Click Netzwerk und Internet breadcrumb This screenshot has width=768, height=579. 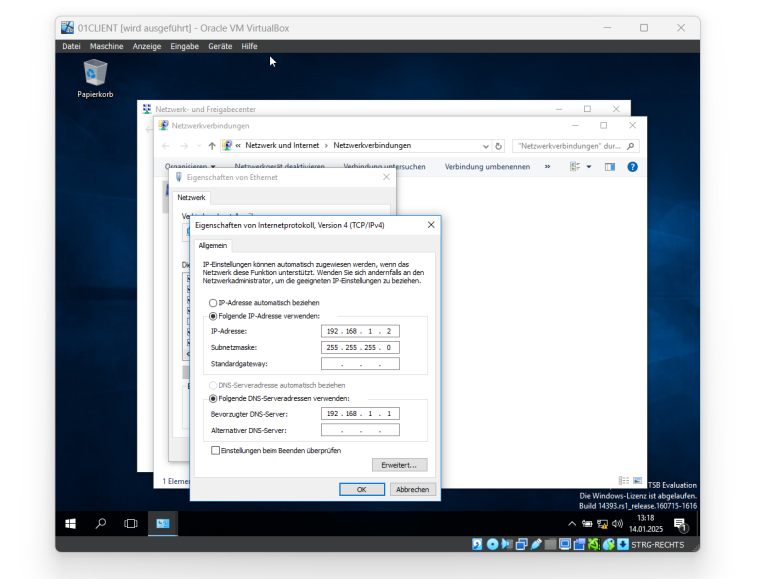[x=282, y=145]
